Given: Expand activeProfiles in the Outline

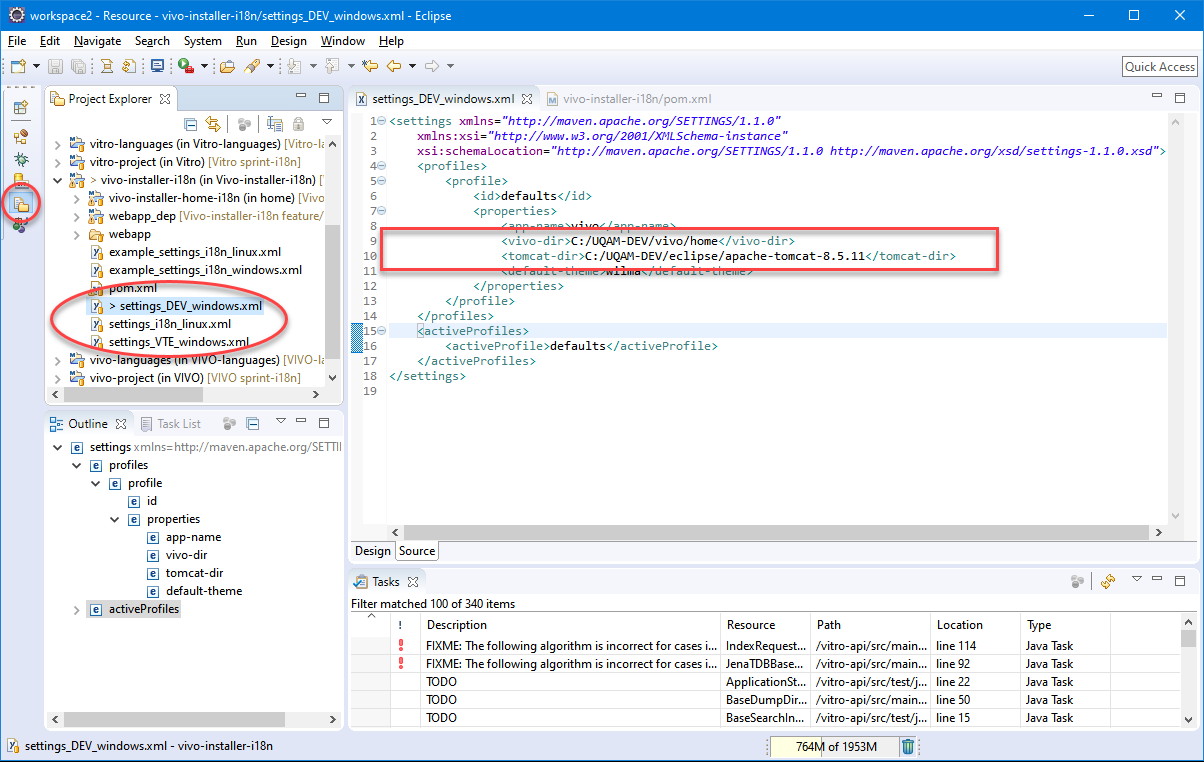Looking at the screenshot, I should (x=77, y=609).
